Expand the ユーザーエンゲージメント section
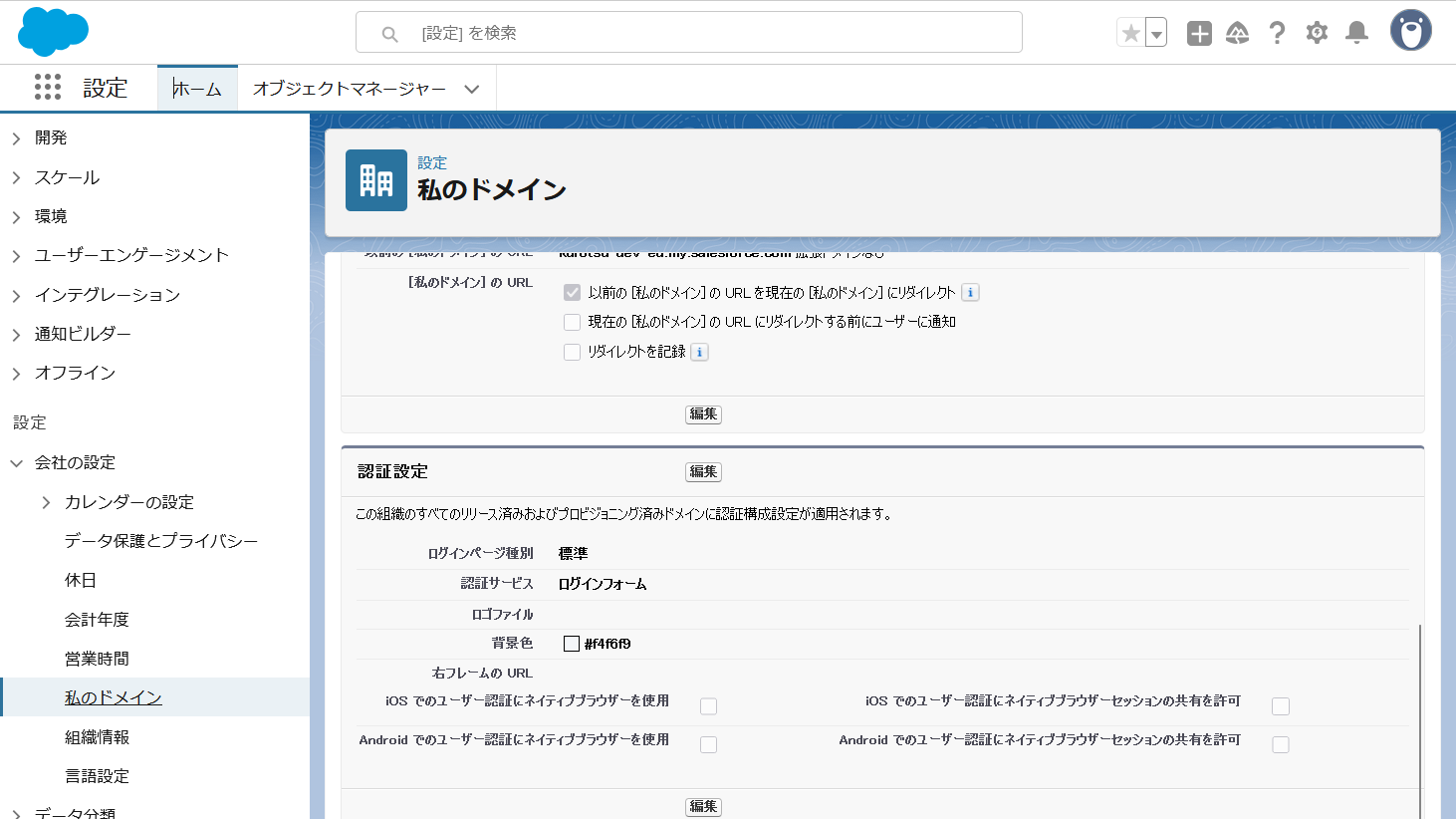Image resolution: width=1456 pixels, height=819 pixels. point(16,256)
